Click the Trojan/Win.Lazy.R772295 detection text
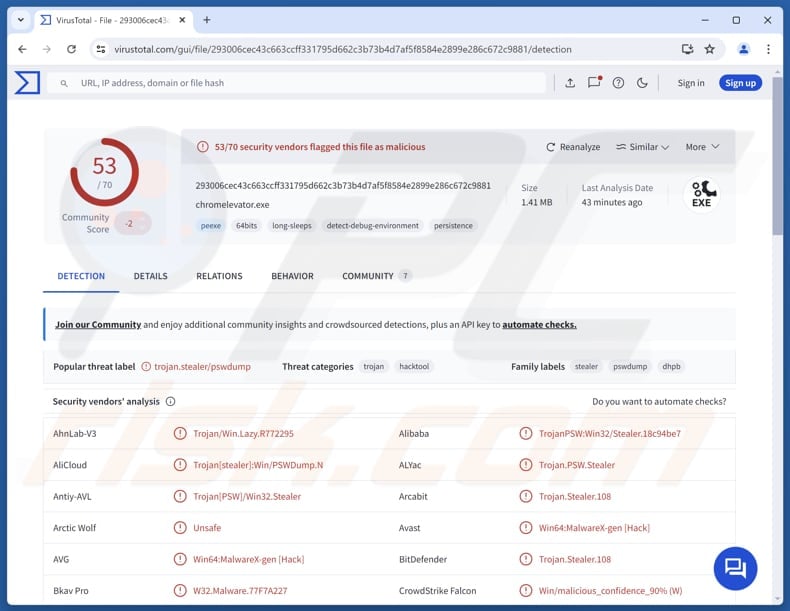Viewport: 790px width, 611px height. coord(243,433)
